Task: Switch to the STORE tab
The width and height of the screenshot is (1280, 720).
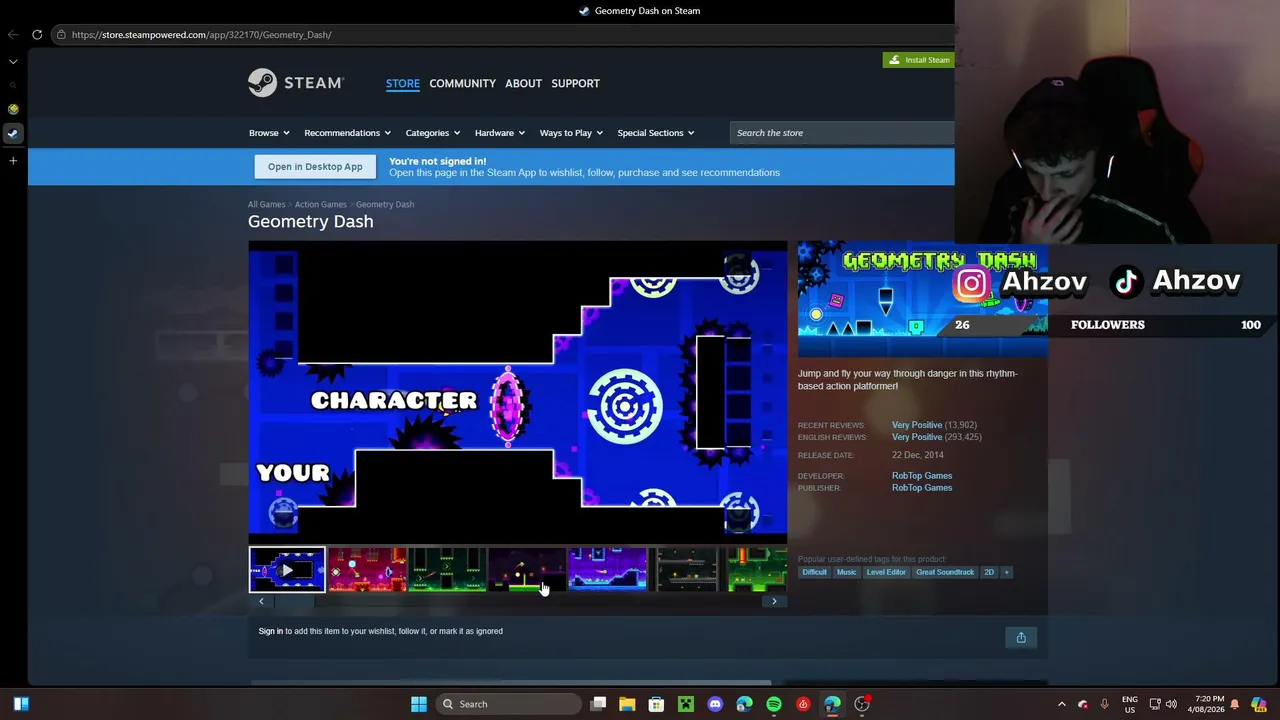Action: [403, 83]
